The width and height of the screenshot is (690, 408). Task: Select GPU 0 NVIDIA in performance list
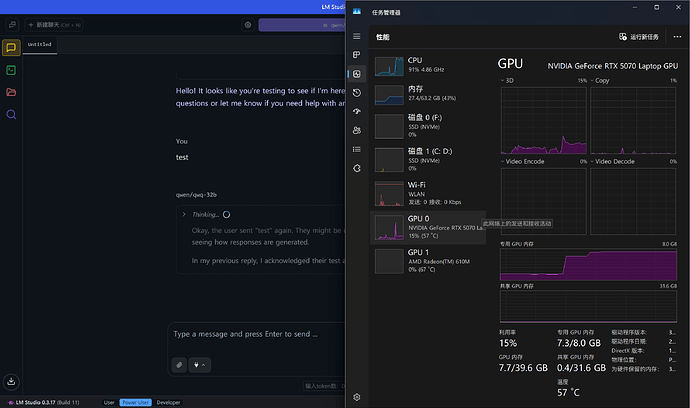pyautogui.click(x=428, y=227)
